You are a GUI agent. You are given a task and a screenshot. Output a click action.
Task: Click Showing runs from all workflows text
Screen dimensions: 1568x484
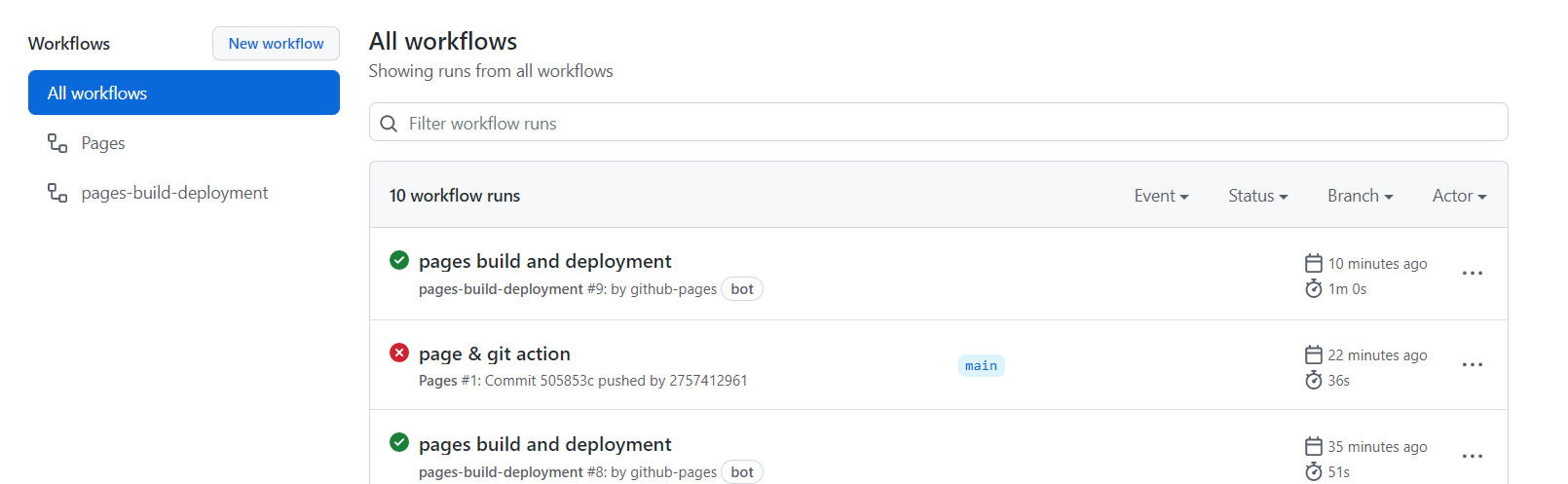click(x=491, y=71)
